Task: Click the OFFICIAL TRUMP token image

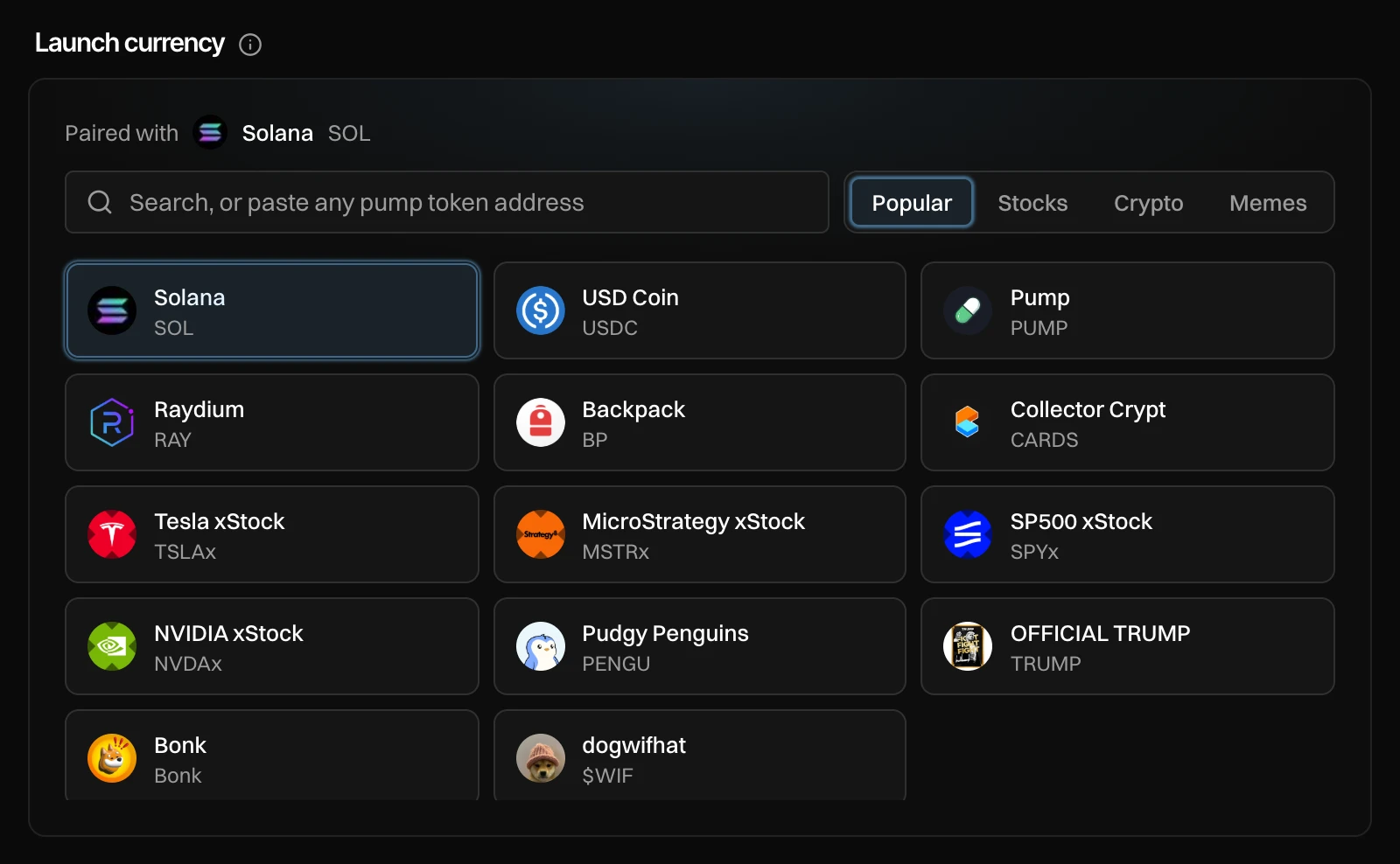Action: pos(968,646)
